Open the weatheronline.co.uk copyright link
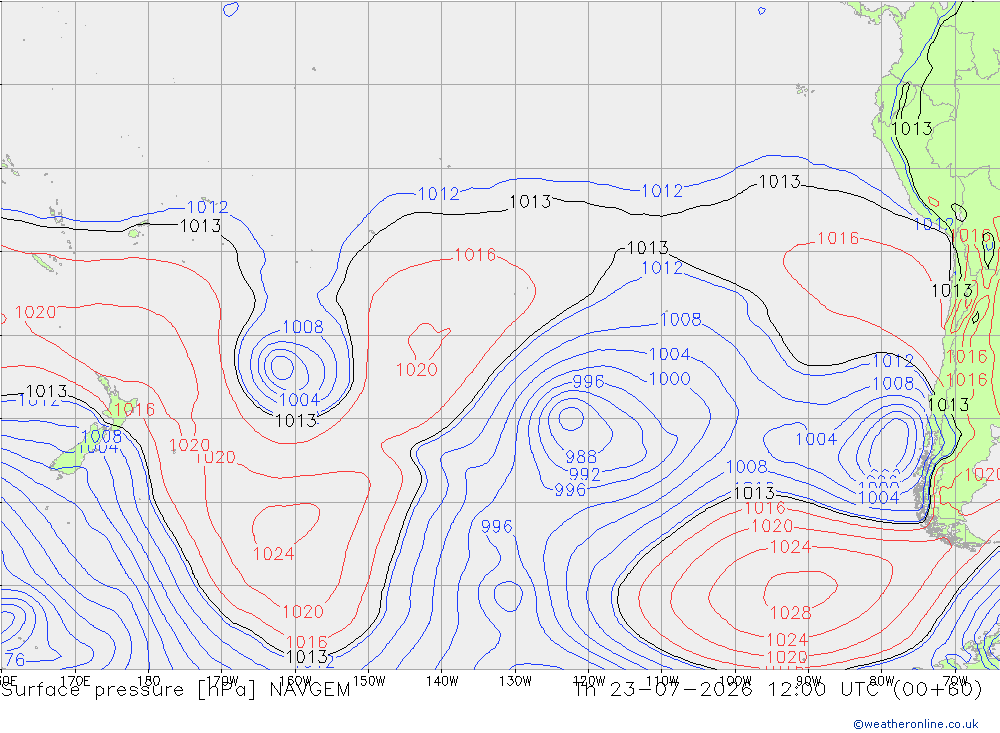 pos(915,723)
